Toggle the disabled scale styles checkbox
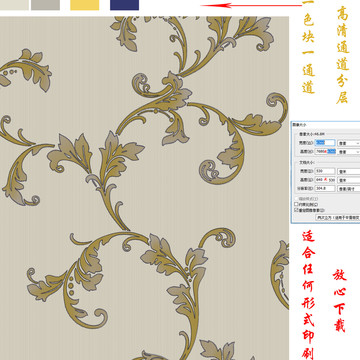Viewport: 360px width, 360px height. (x=296, y=199)
